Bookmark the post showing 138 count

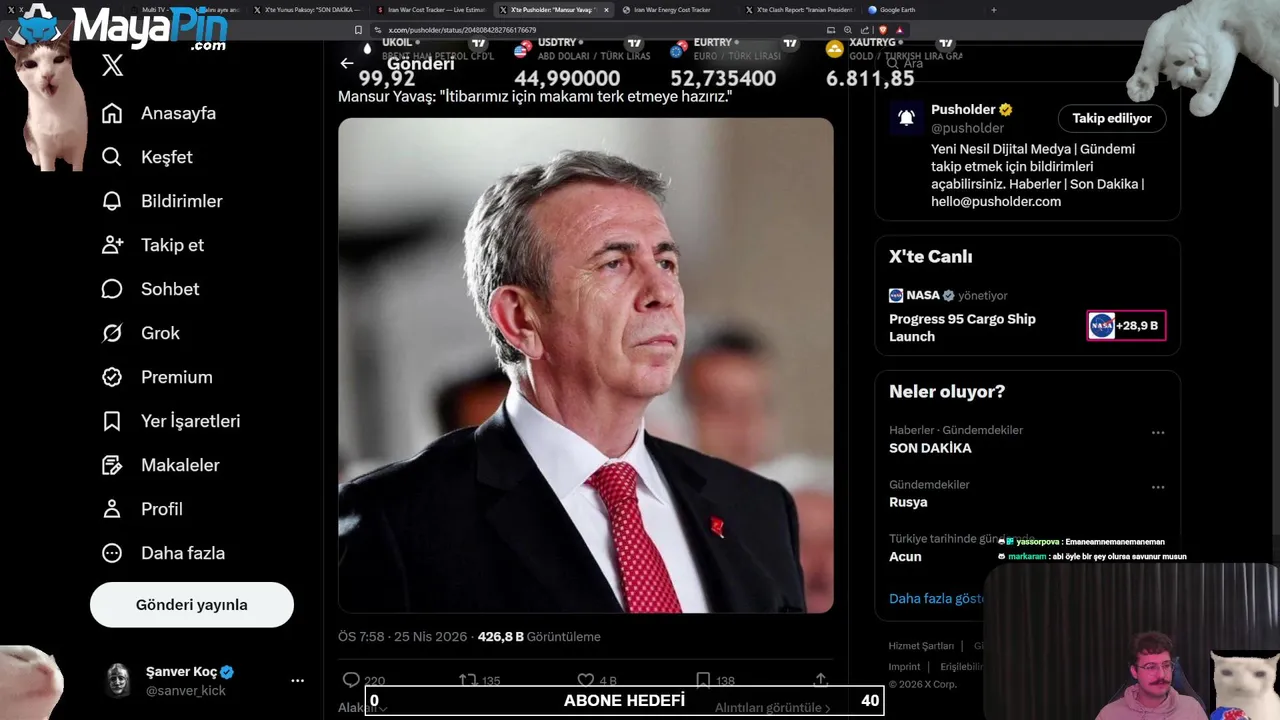click(703, 680)
